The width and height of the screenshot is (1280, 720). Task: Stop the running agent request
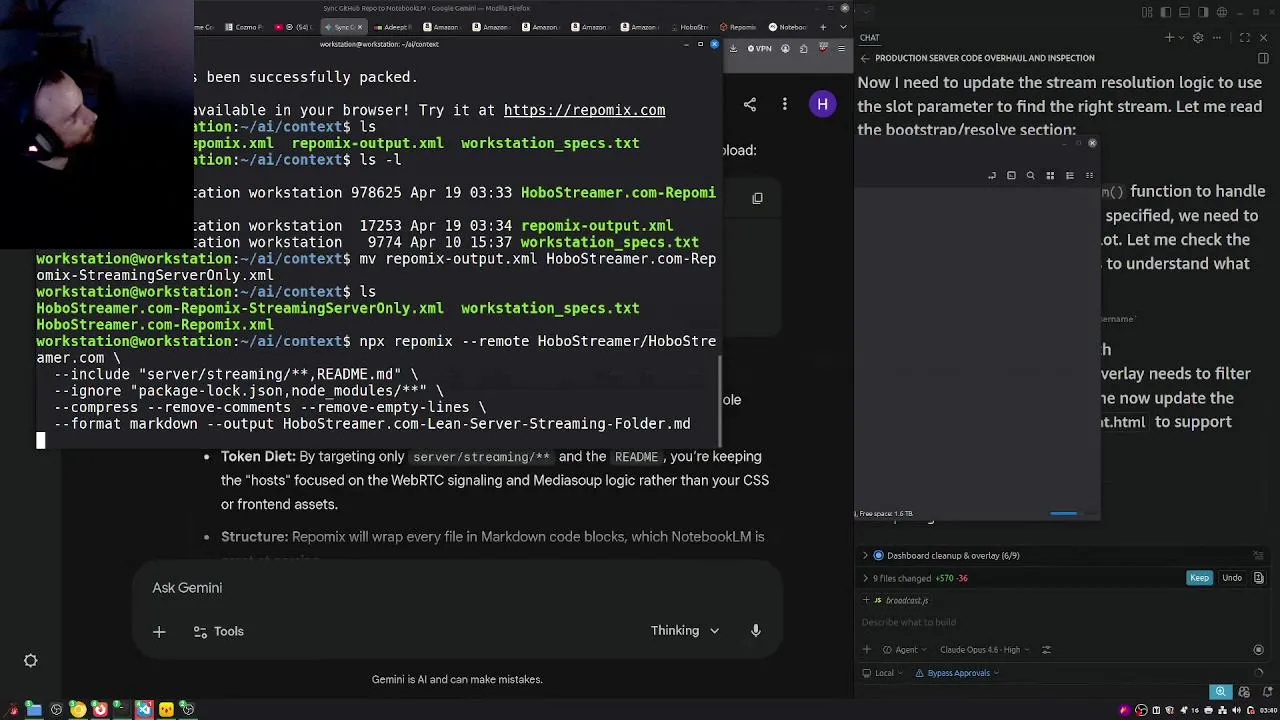tap(1259, 650)
